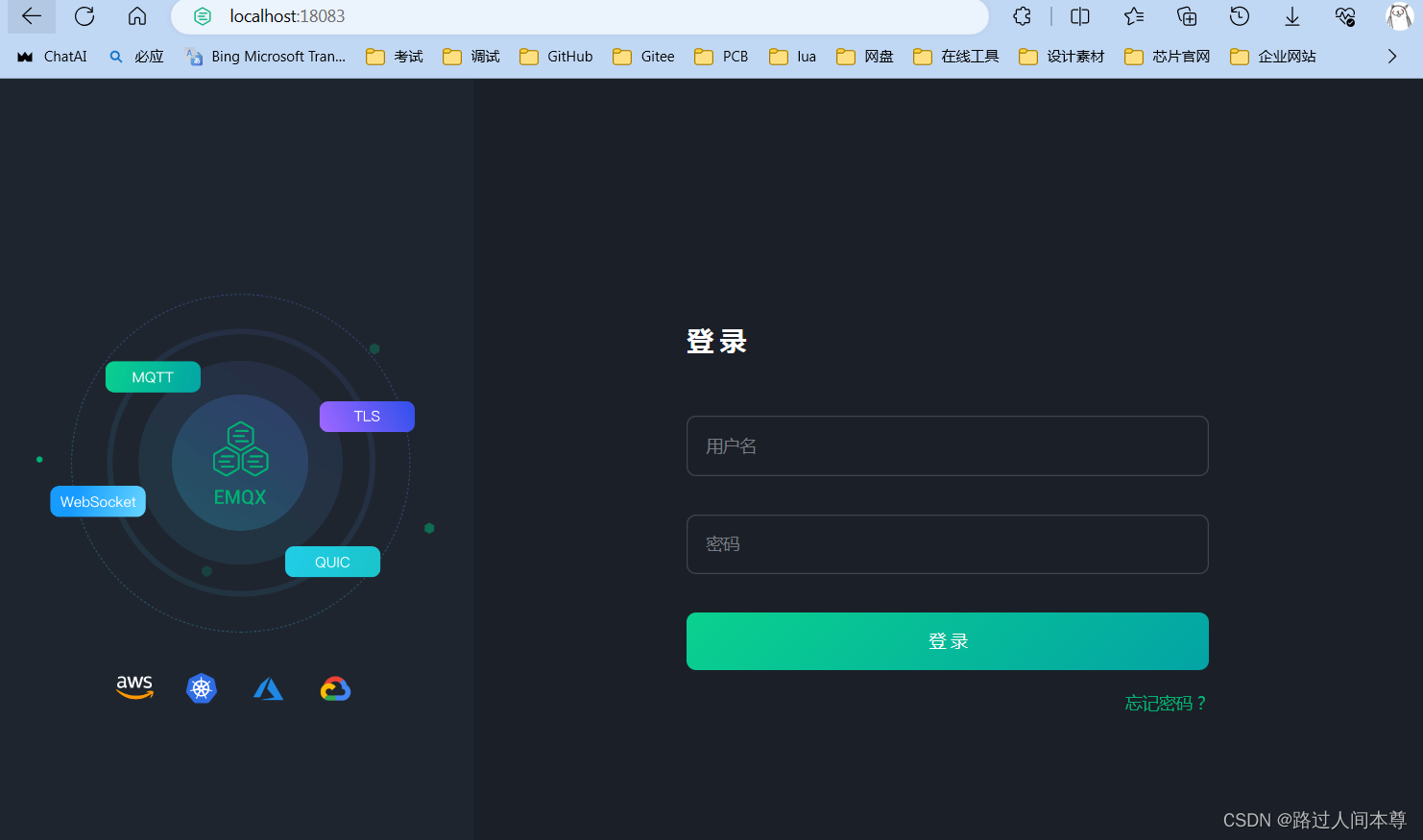Open the favorites star list icon
This screenshot has height=840, width=1423.
coord(1134,16)
